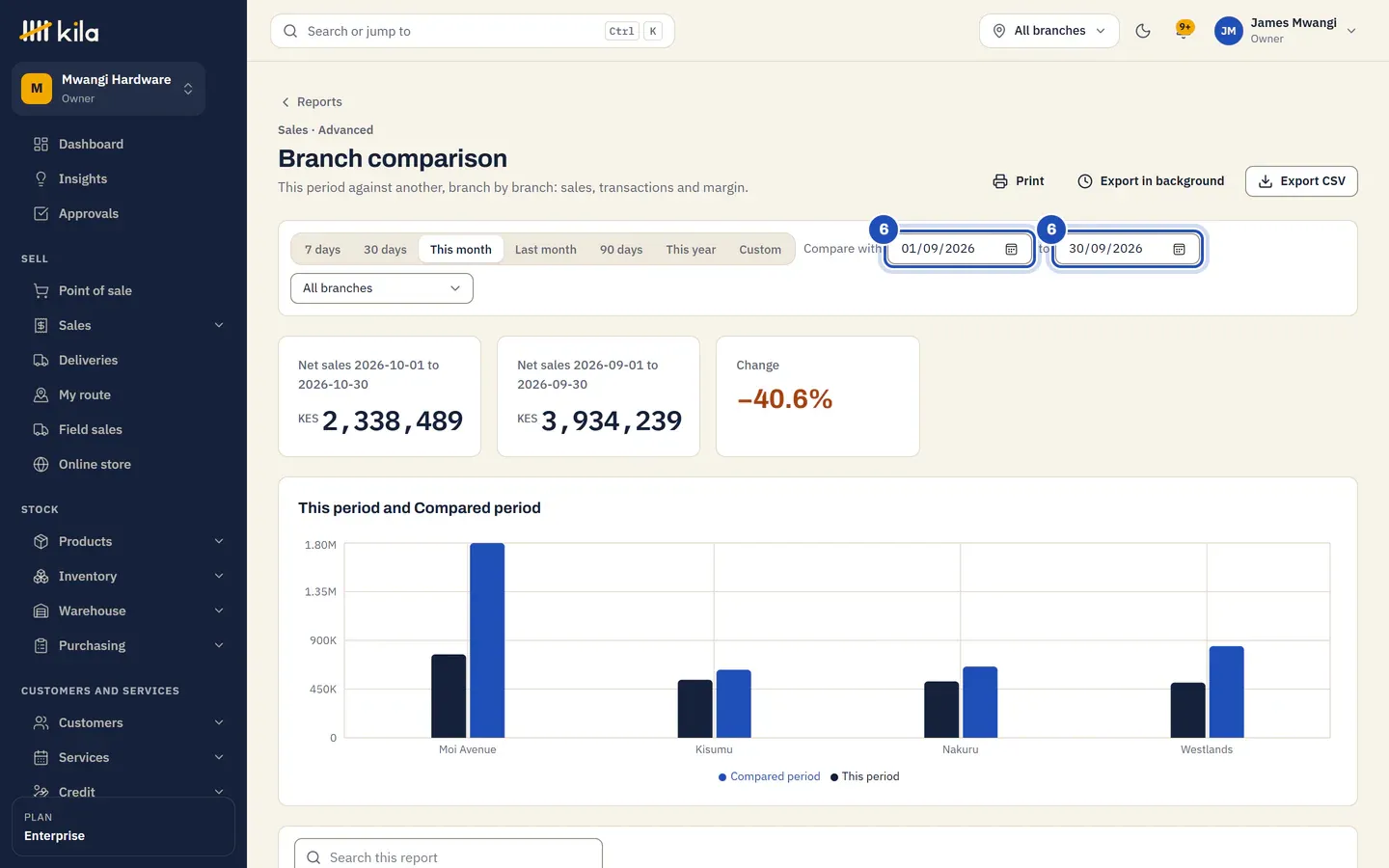Click the Online store globe icon
The width and height of the screenshot is (1389, 868).
(x=41, y=464)
